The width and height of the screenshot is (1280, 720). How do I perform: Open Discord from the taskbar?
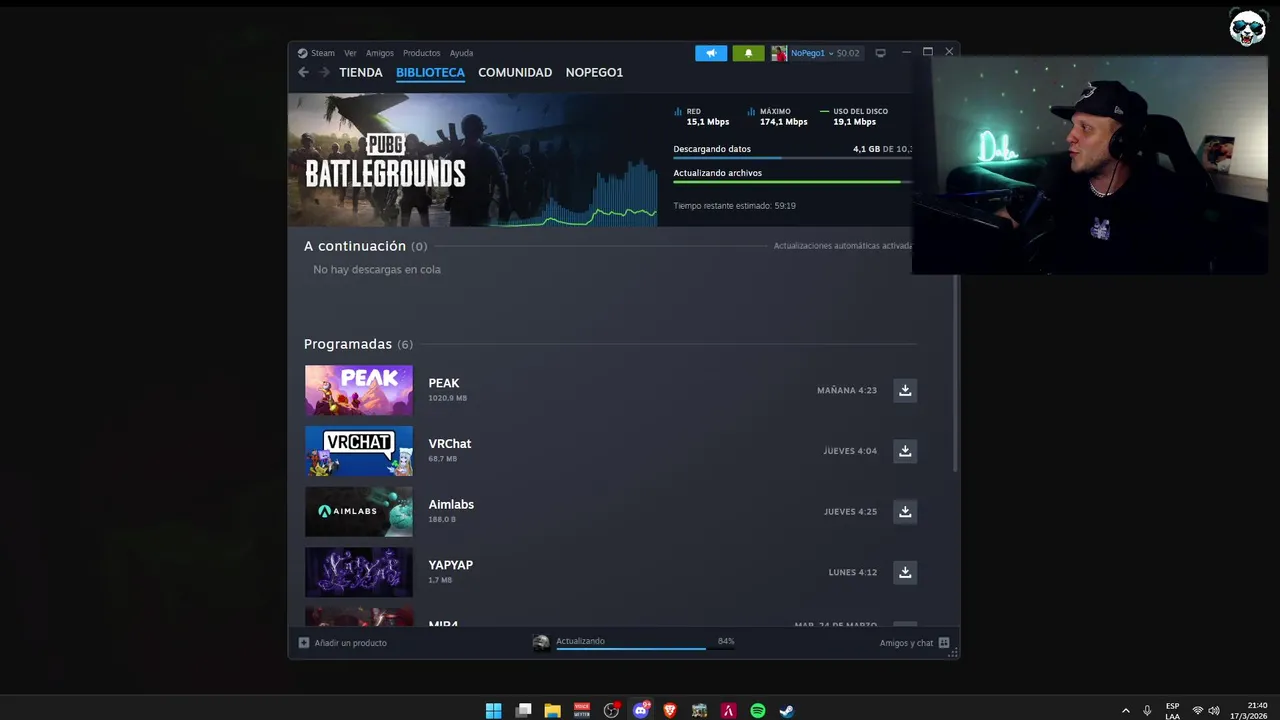(641, 711)
